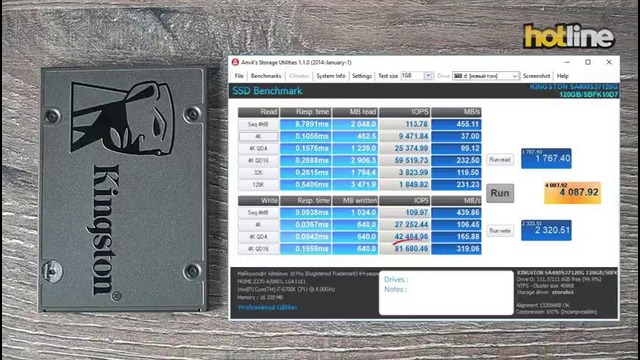Click the Run write button
The width and height of the screenshot is (640, 360).
coord(500,231)
